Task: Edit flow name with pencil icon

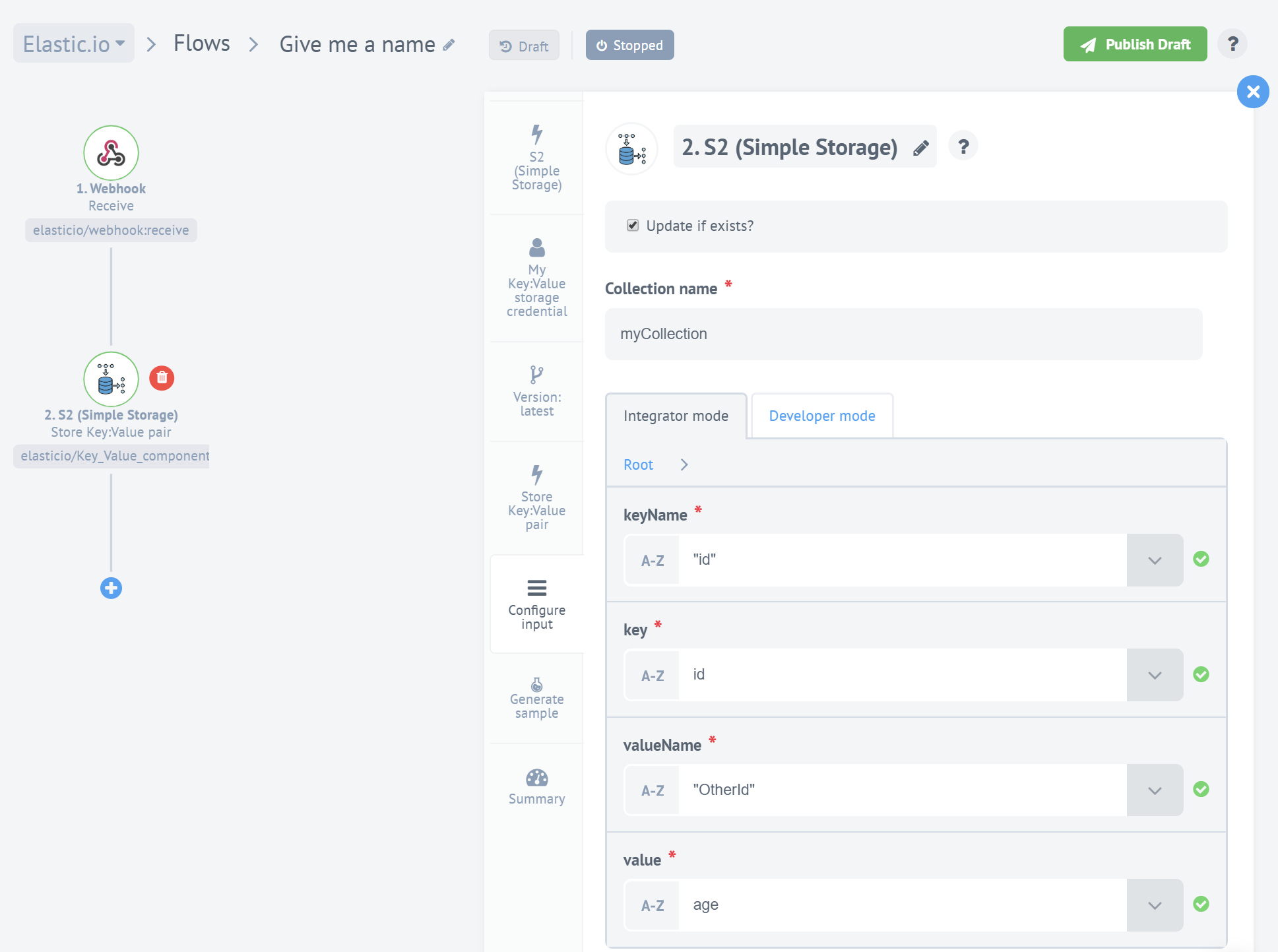Action: [449, 44]
